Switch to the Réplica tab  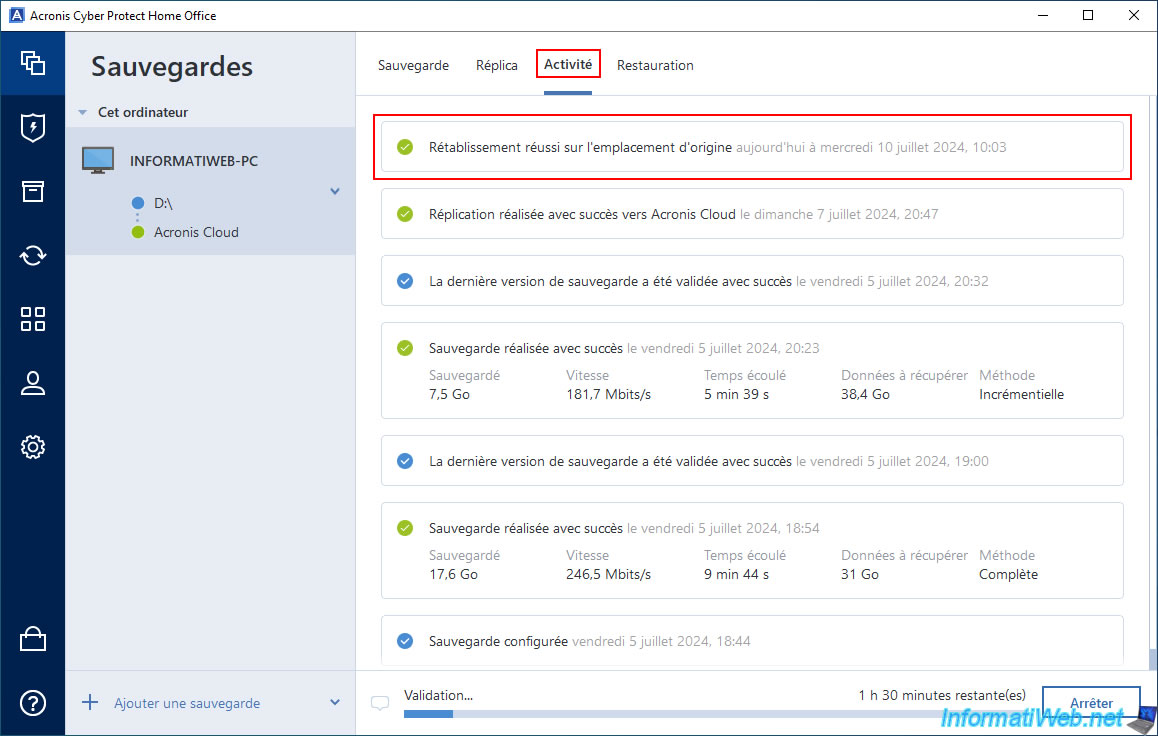[x=496, y=65]
